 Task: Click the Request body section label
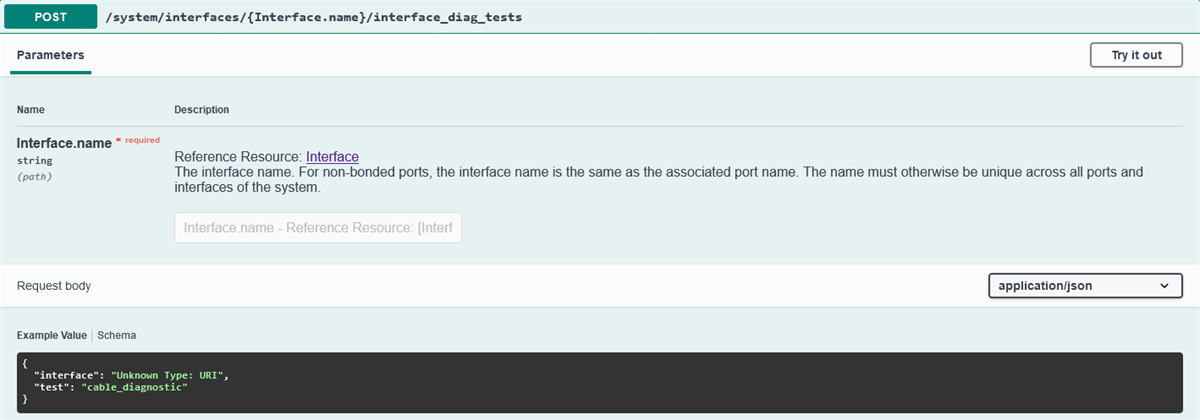54,286
